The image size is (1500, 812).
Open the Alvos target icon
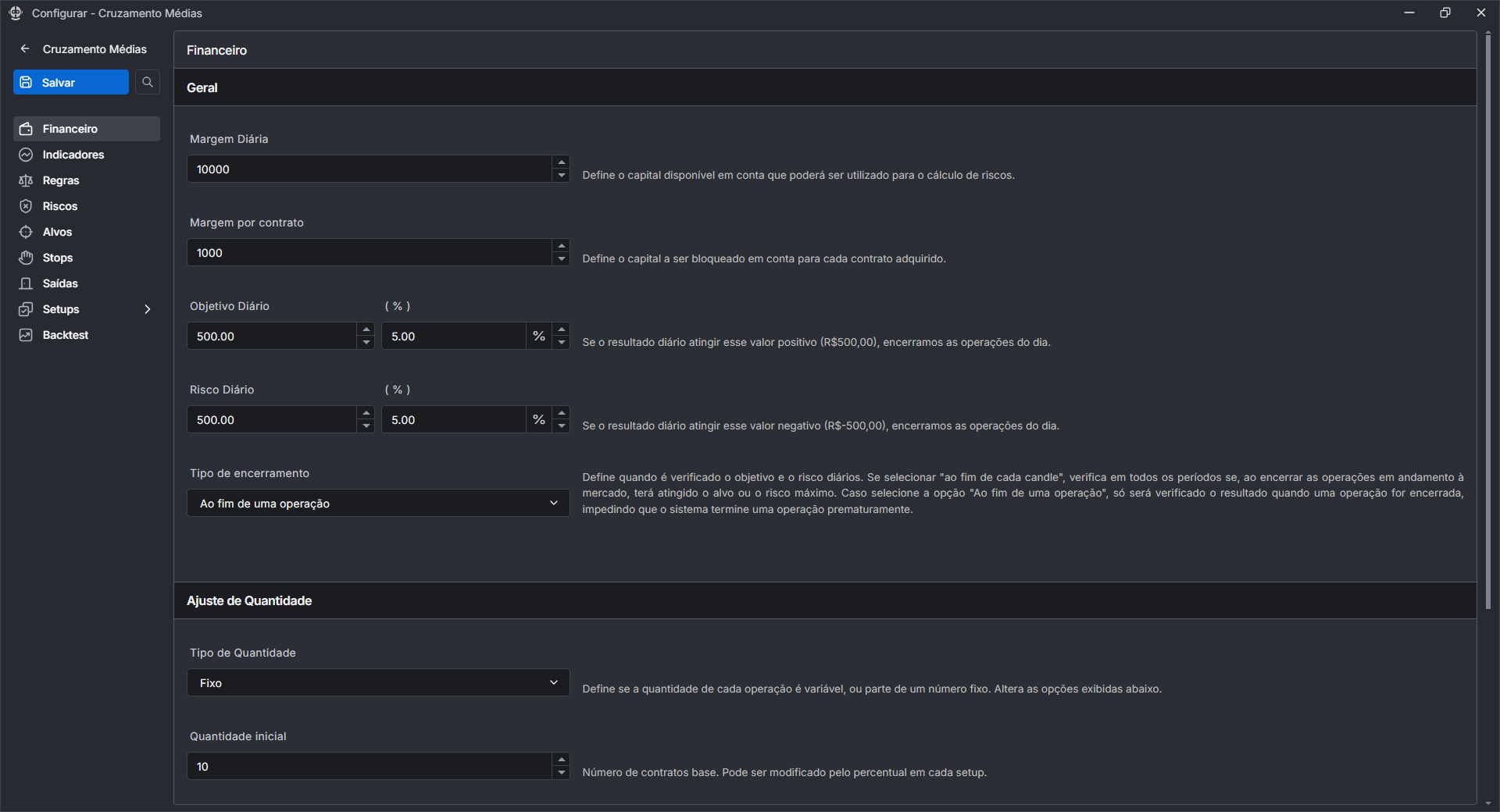tap(26, 232)
